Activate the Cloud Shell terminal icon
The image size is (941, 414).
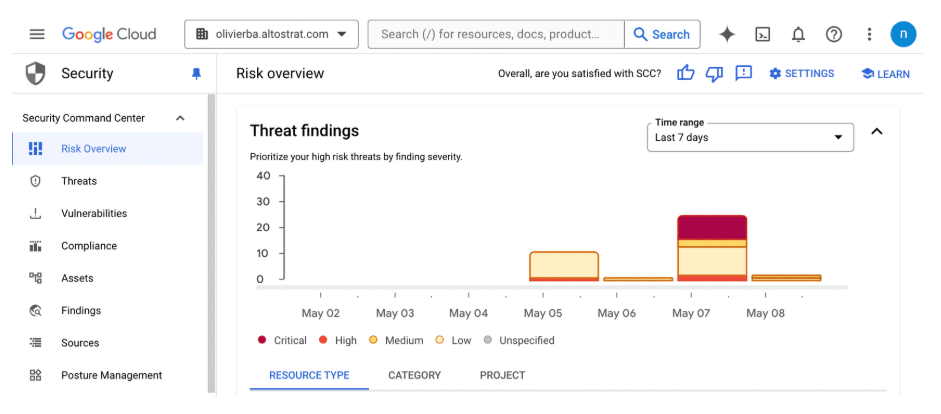point(763,34)
